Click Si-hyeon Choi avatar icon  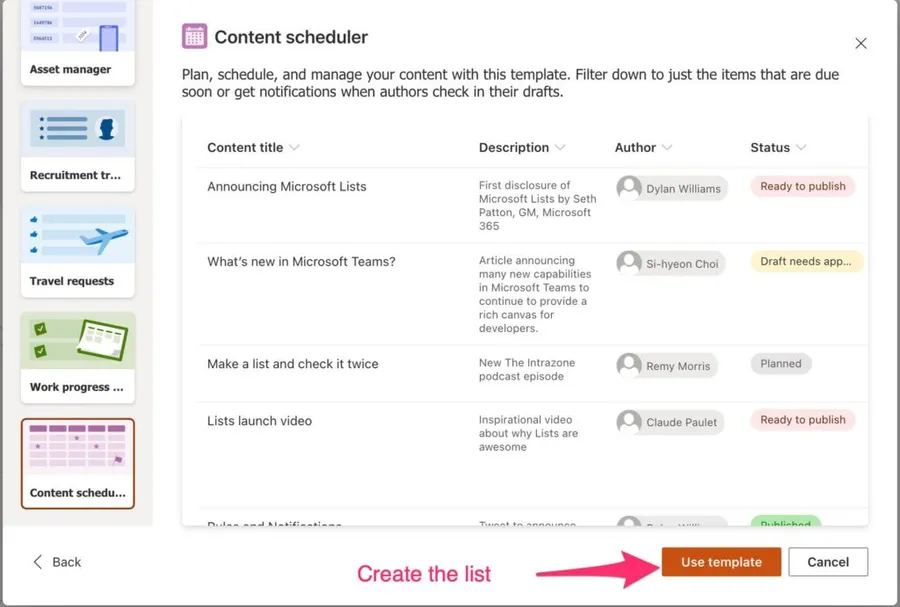pos(629,264)
